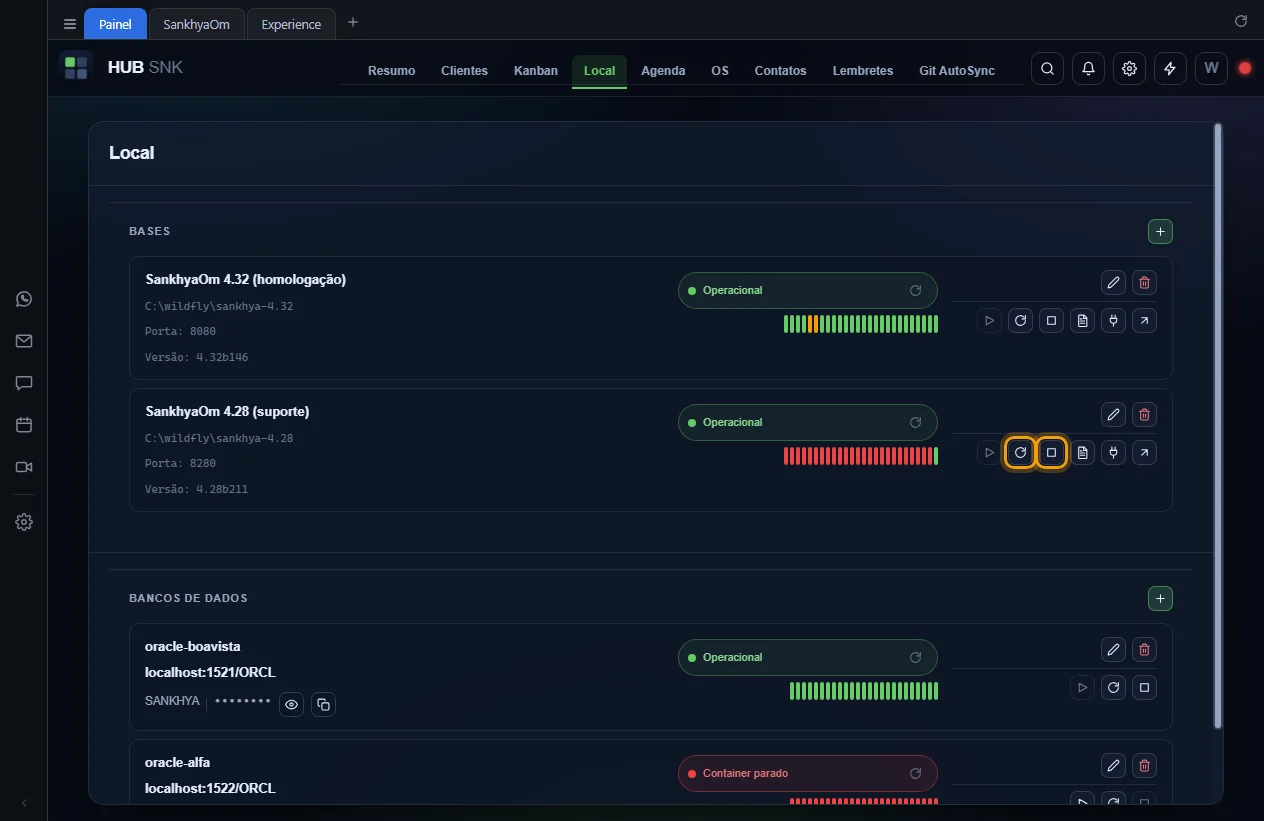Open the hamburger menu beside the Painel tab
The image size is (1264, 821).
[70, 24]
